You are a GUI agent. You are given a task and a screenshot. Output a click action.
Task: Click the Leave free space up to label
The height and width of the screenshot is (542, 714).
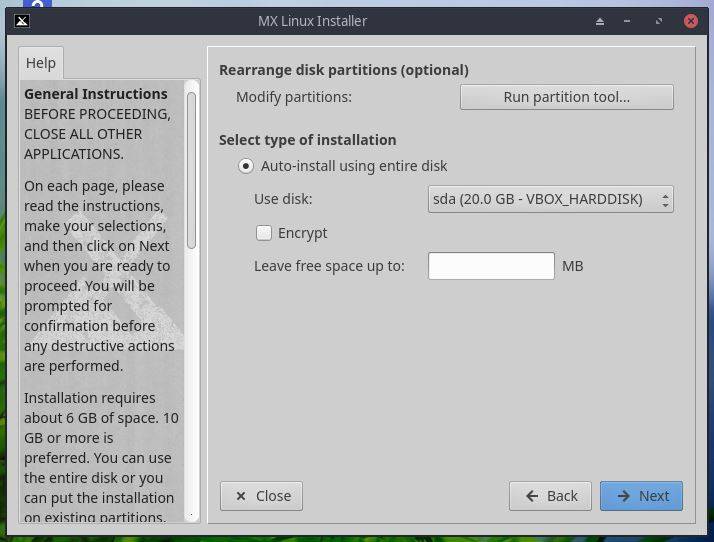[329, 266]
